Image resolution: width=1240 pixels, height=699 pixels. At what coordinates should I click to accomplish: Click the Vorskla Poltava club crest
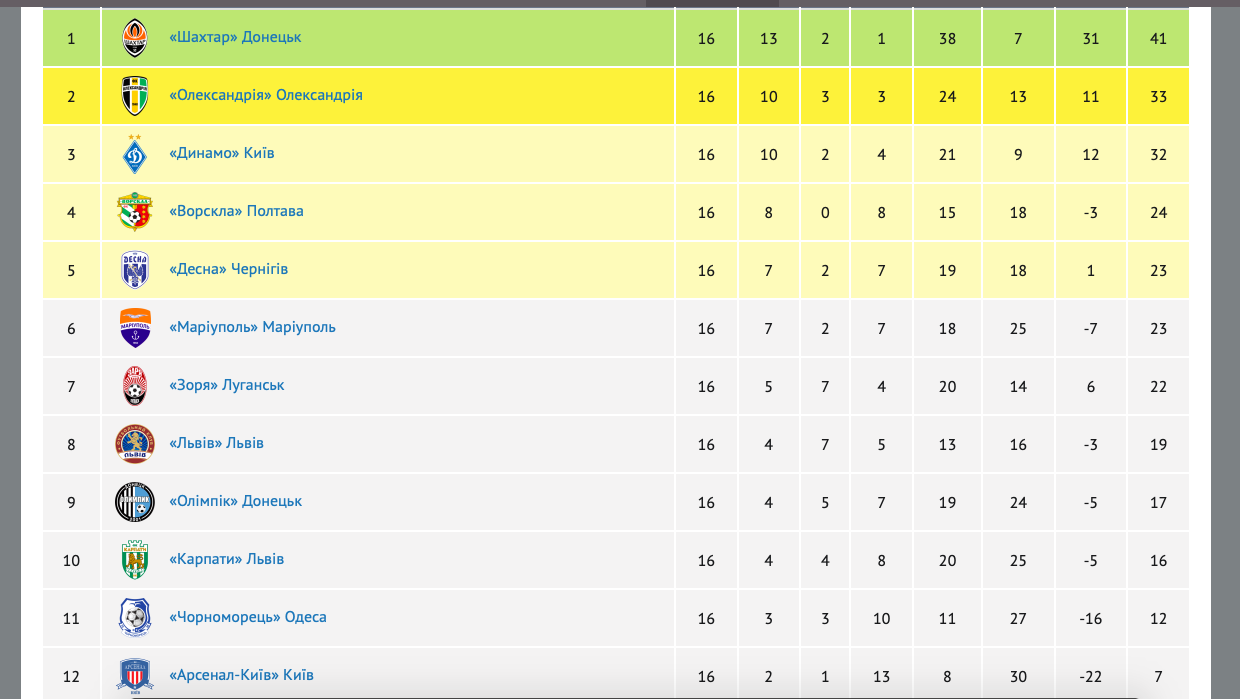coord(135,212)
